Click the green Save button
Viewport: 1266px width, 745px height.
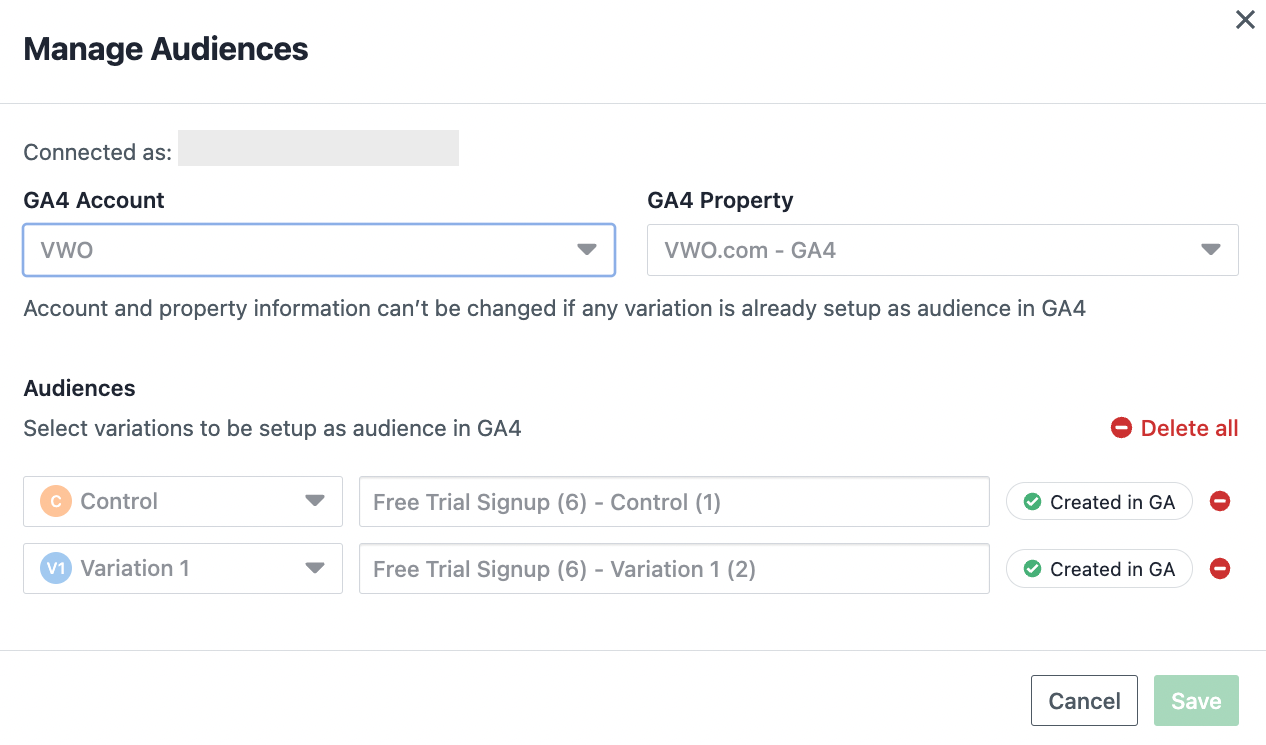[x=1196, y=700]
